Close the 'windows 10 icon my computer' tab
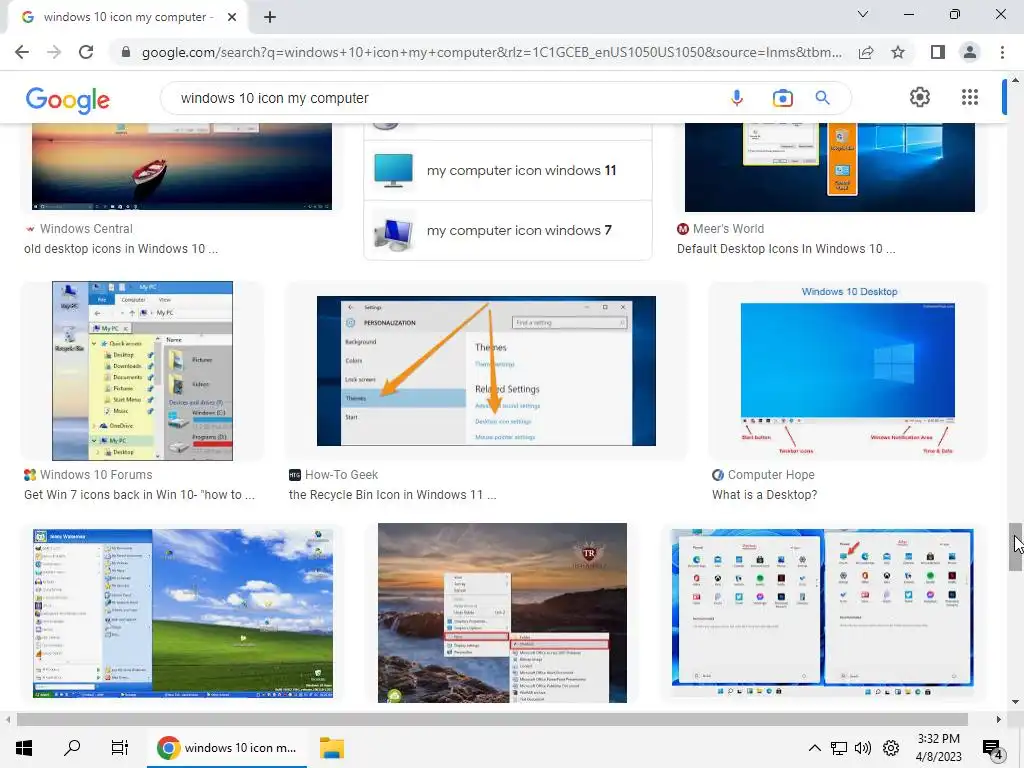 232,17
